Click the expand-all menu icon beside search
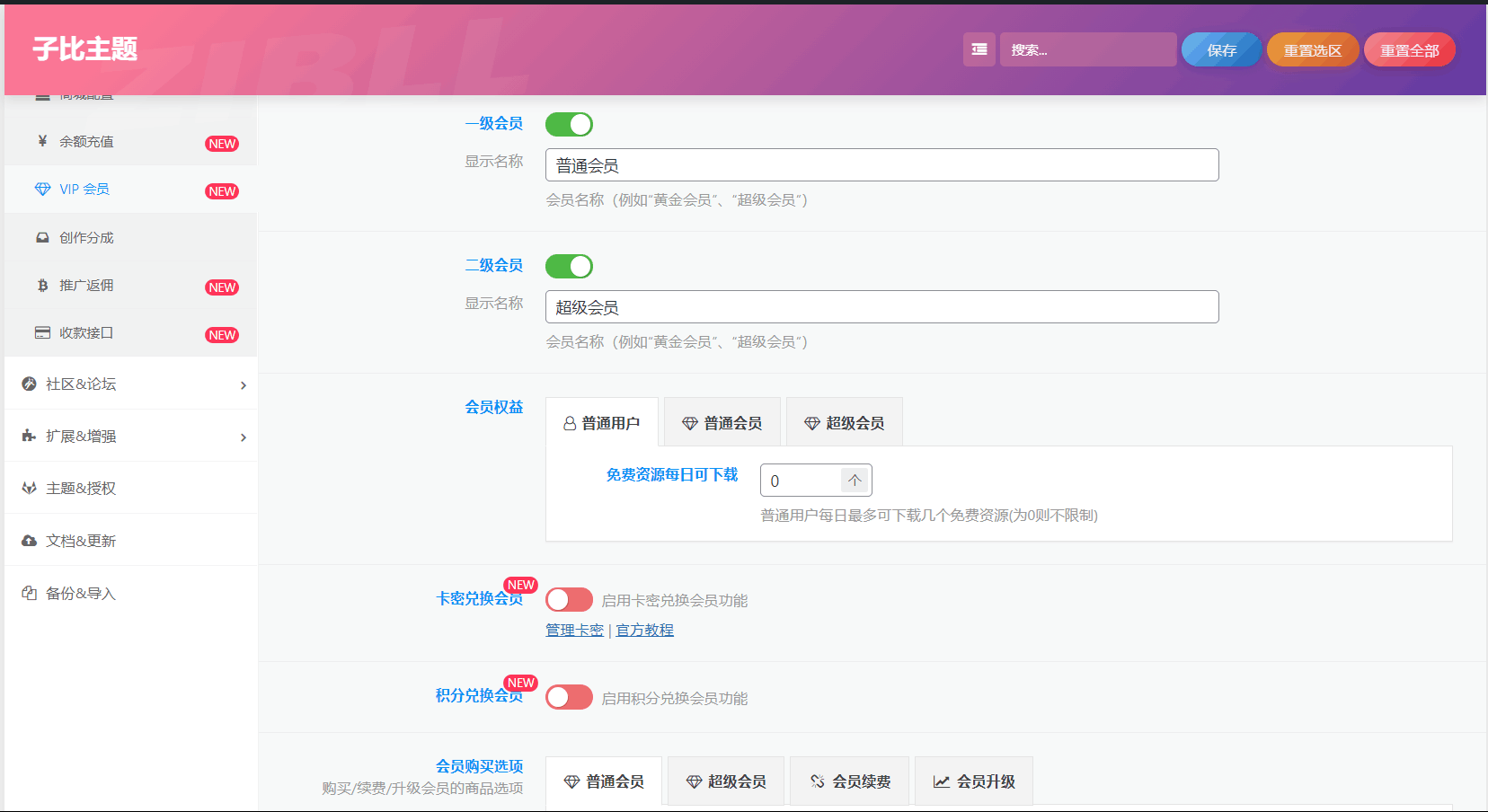The image size is (1488, 812). click(x=979, y=49)
